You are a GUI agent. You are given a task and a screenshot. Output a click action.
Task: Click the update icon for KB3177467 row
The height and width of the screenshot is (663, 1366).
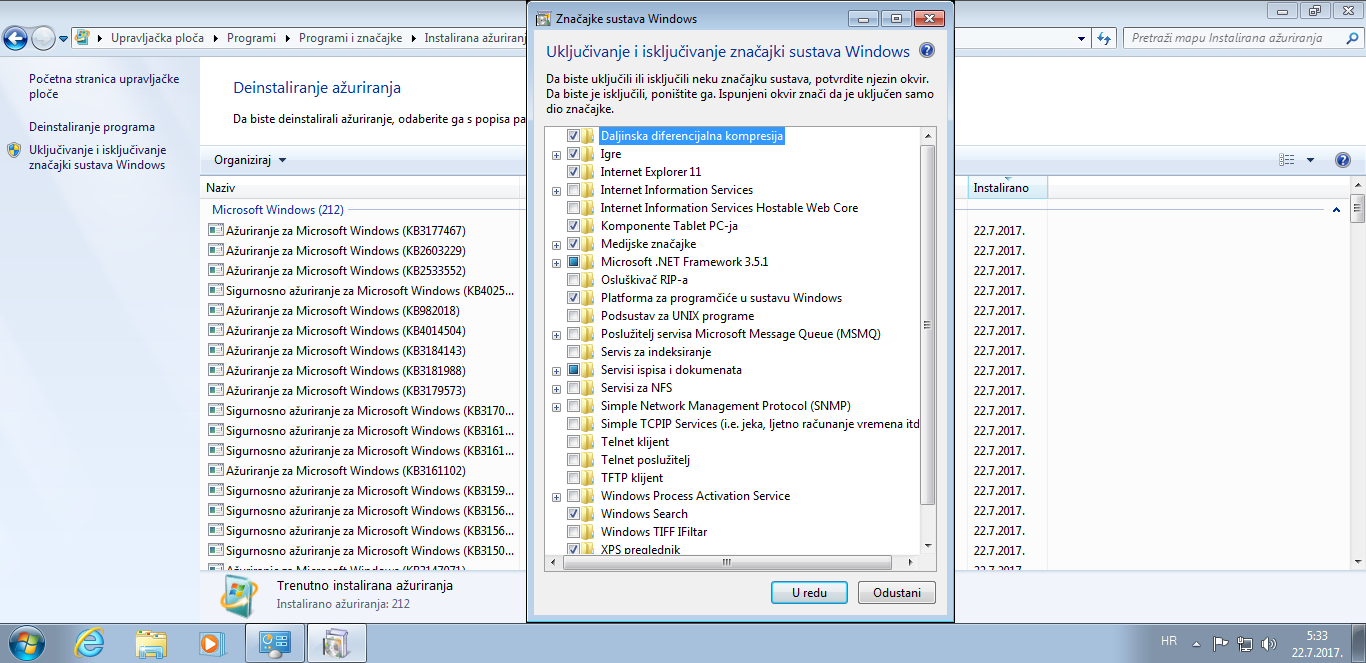tap(215, 230)
